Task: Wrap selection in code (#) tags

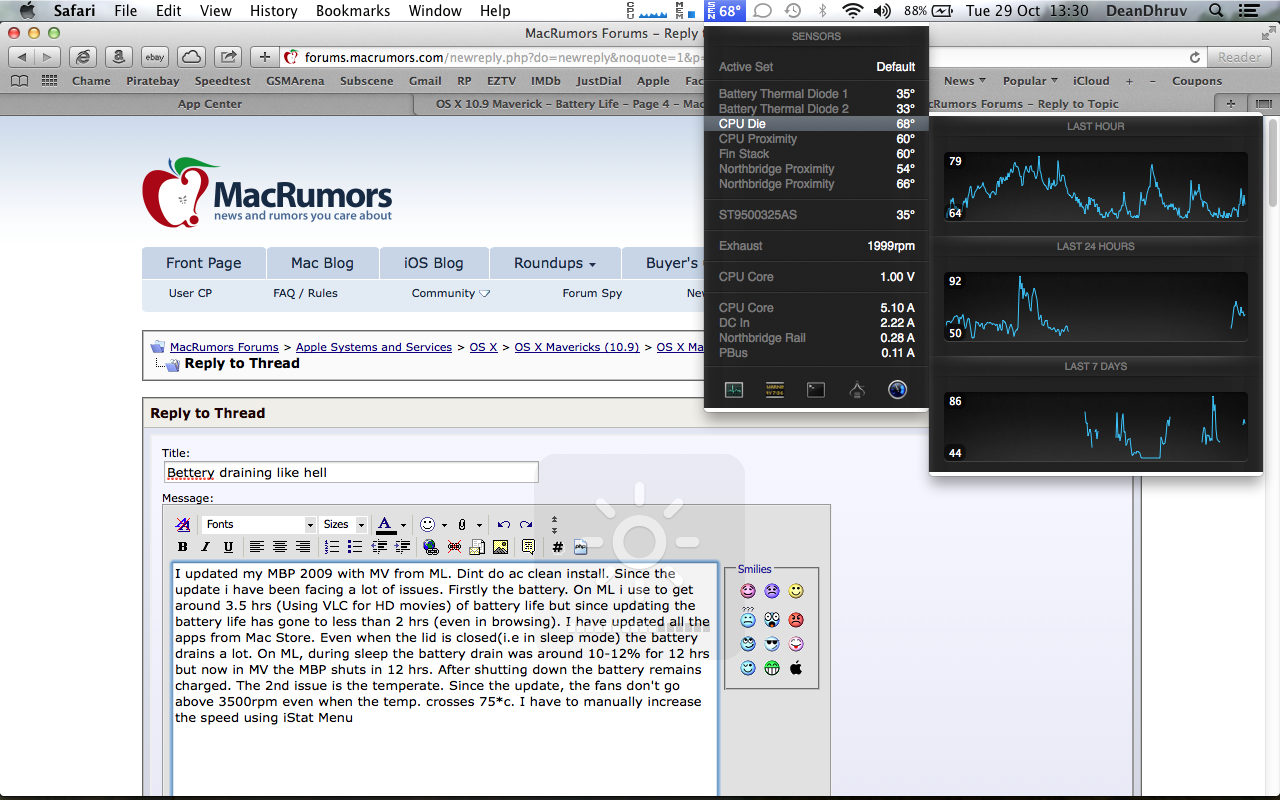Action: pos(557,547)
